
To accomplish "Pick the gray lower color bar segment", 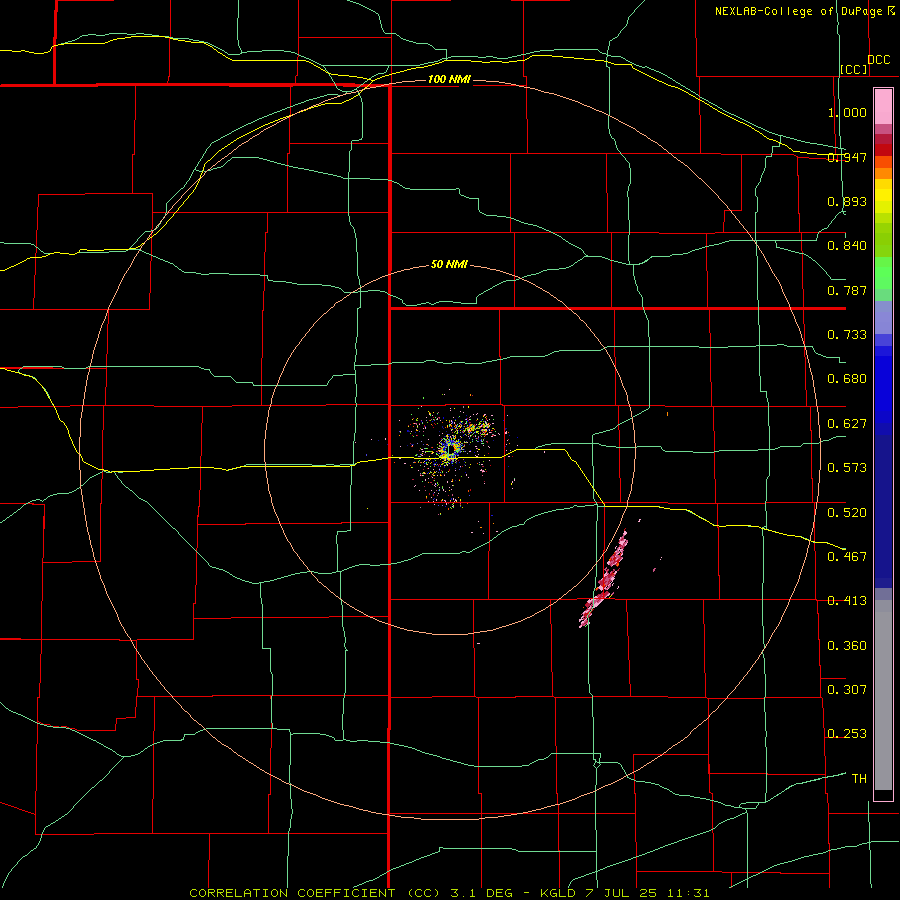I will click(883, 695).
